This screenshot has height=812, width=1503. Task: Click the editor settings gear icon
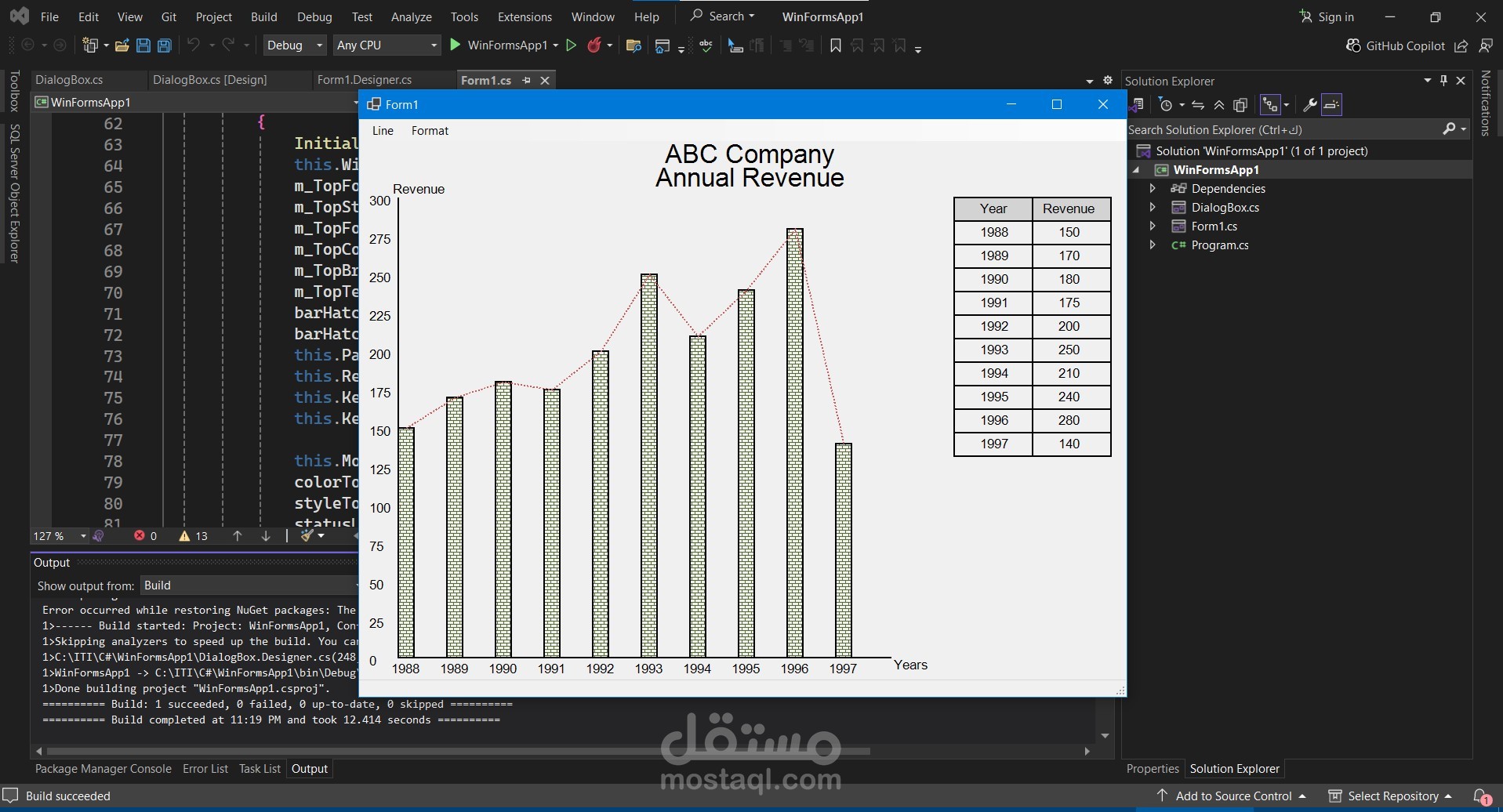pyautogui.click(x=1107, y=80)
